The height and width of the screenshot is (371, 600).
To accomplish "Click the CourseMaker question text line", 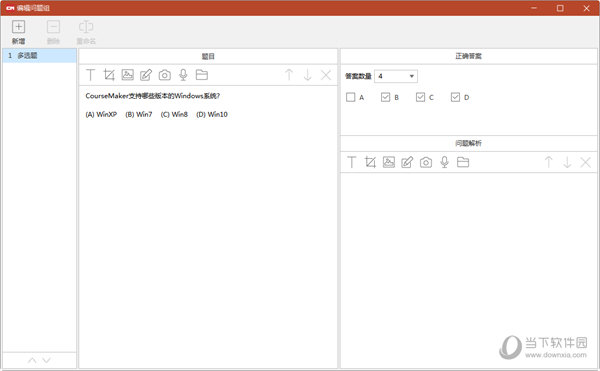I will click(x=152, y=96).
